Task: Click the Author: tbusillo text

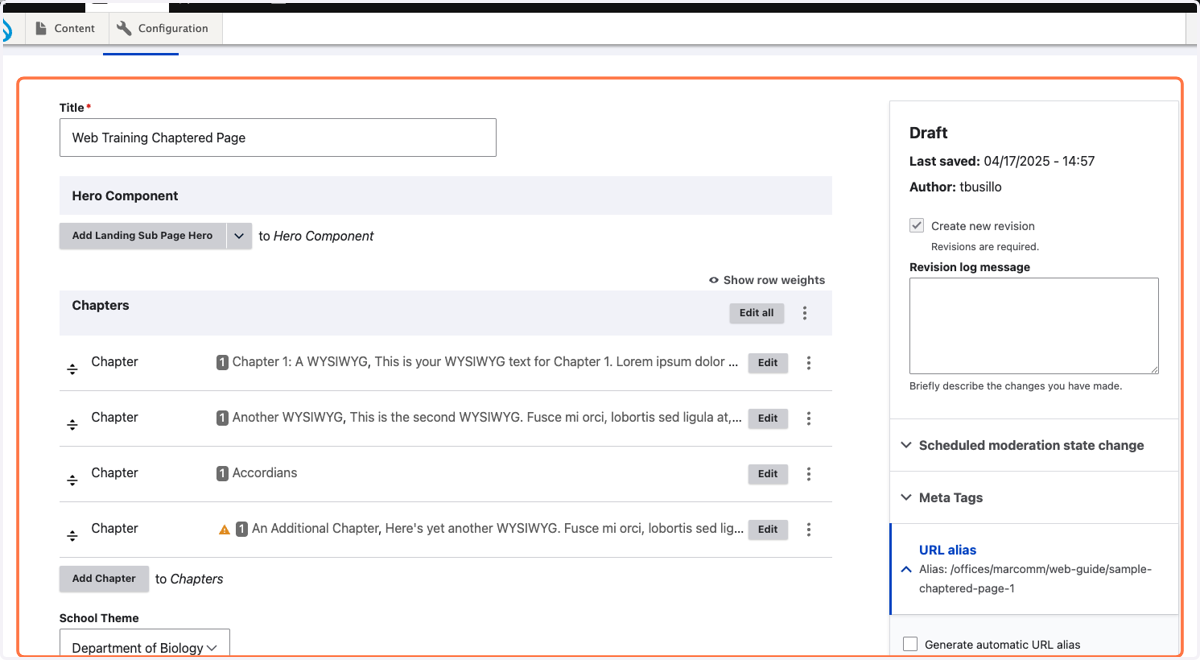Action: tap(955, 187)
